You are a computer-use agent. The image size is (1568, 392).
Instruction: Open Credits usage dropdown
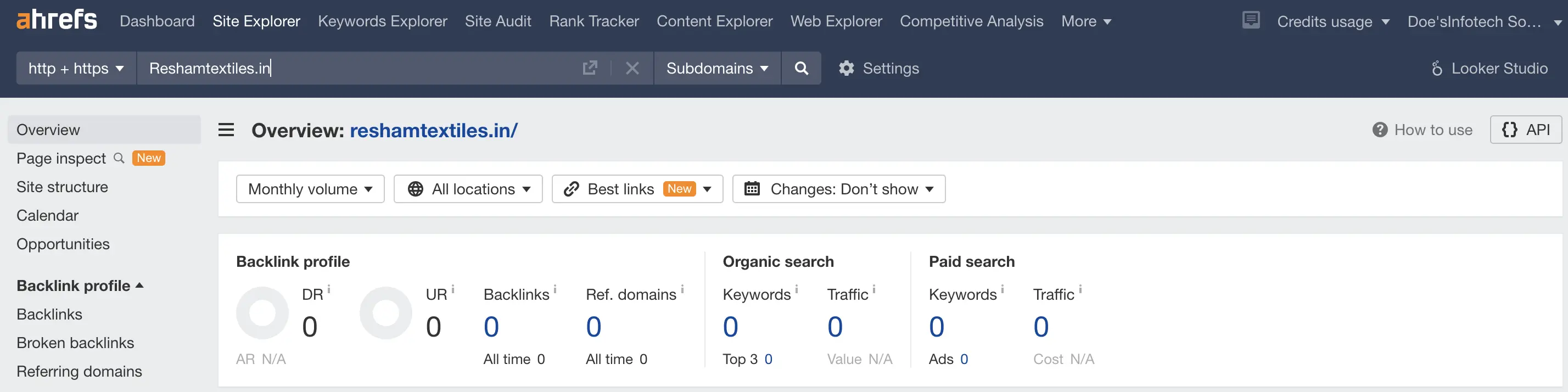pos(1333,21)
